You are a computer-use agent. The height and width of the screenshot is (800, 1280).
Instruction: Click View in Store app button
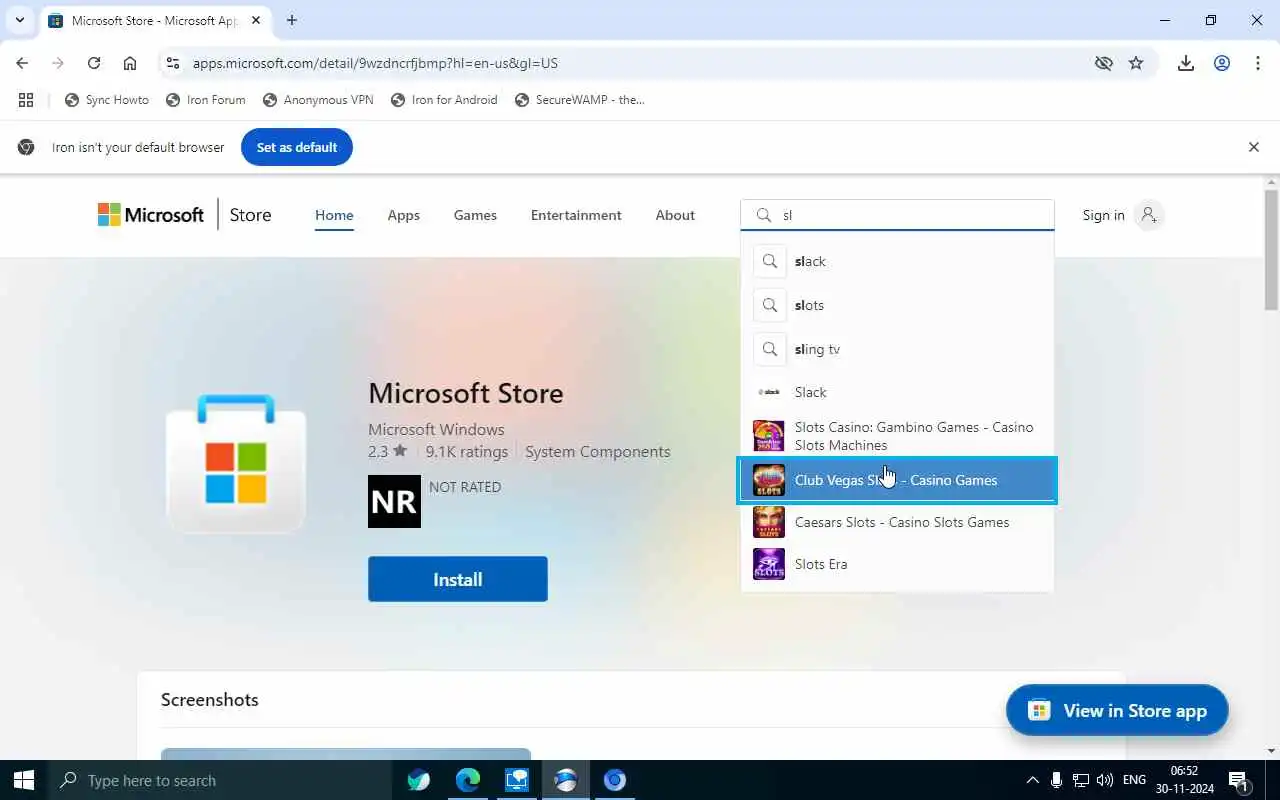pyautogui.click(x=1117, y=711)
